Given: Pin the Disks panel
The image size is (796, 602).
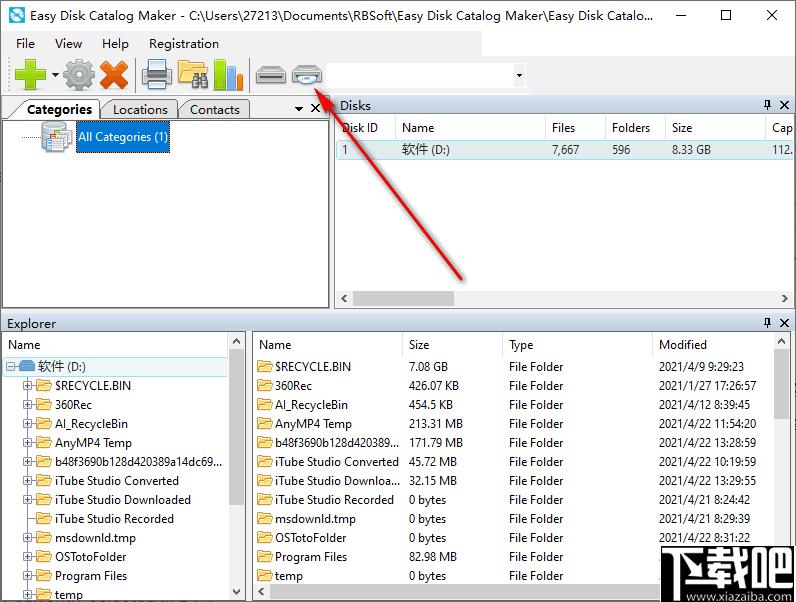Looking at the screenshot, I should (x=767, y=105).
